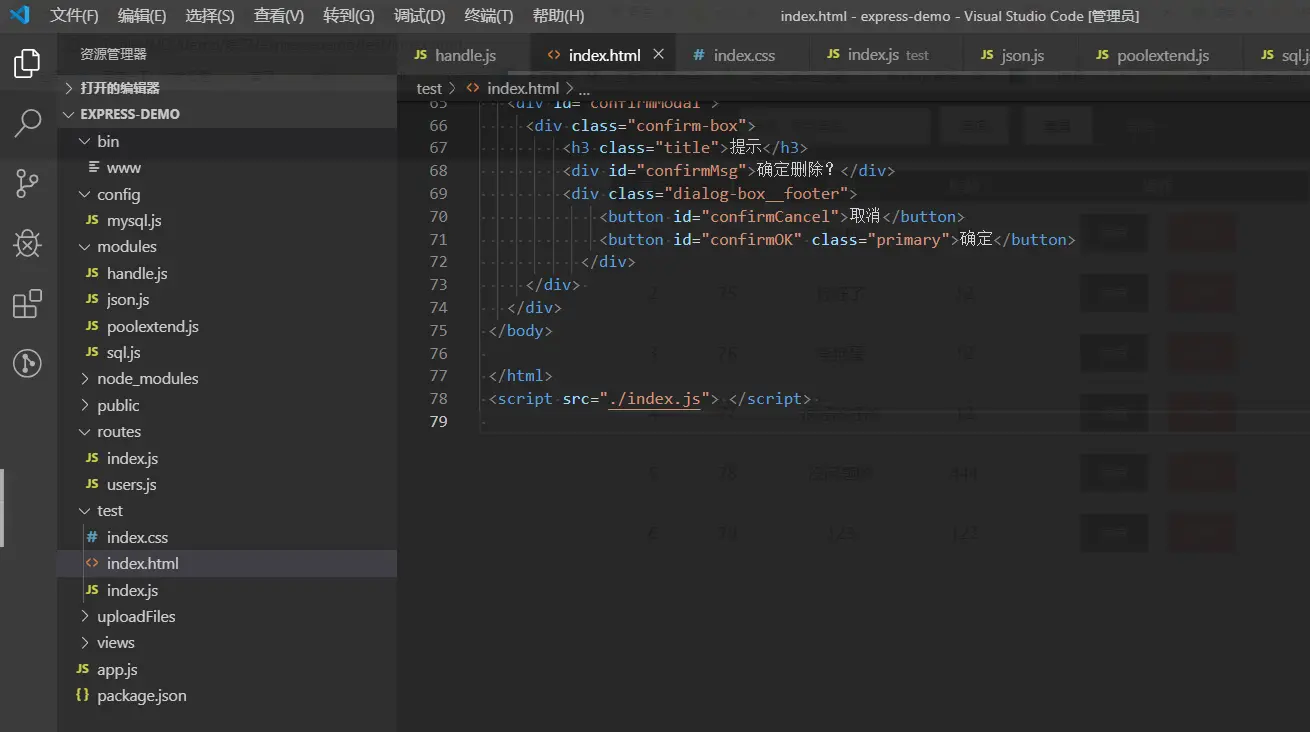1310x732 pixels.
Task: Open the 帮助(H) menu
Action: click(x=559, y=16)
